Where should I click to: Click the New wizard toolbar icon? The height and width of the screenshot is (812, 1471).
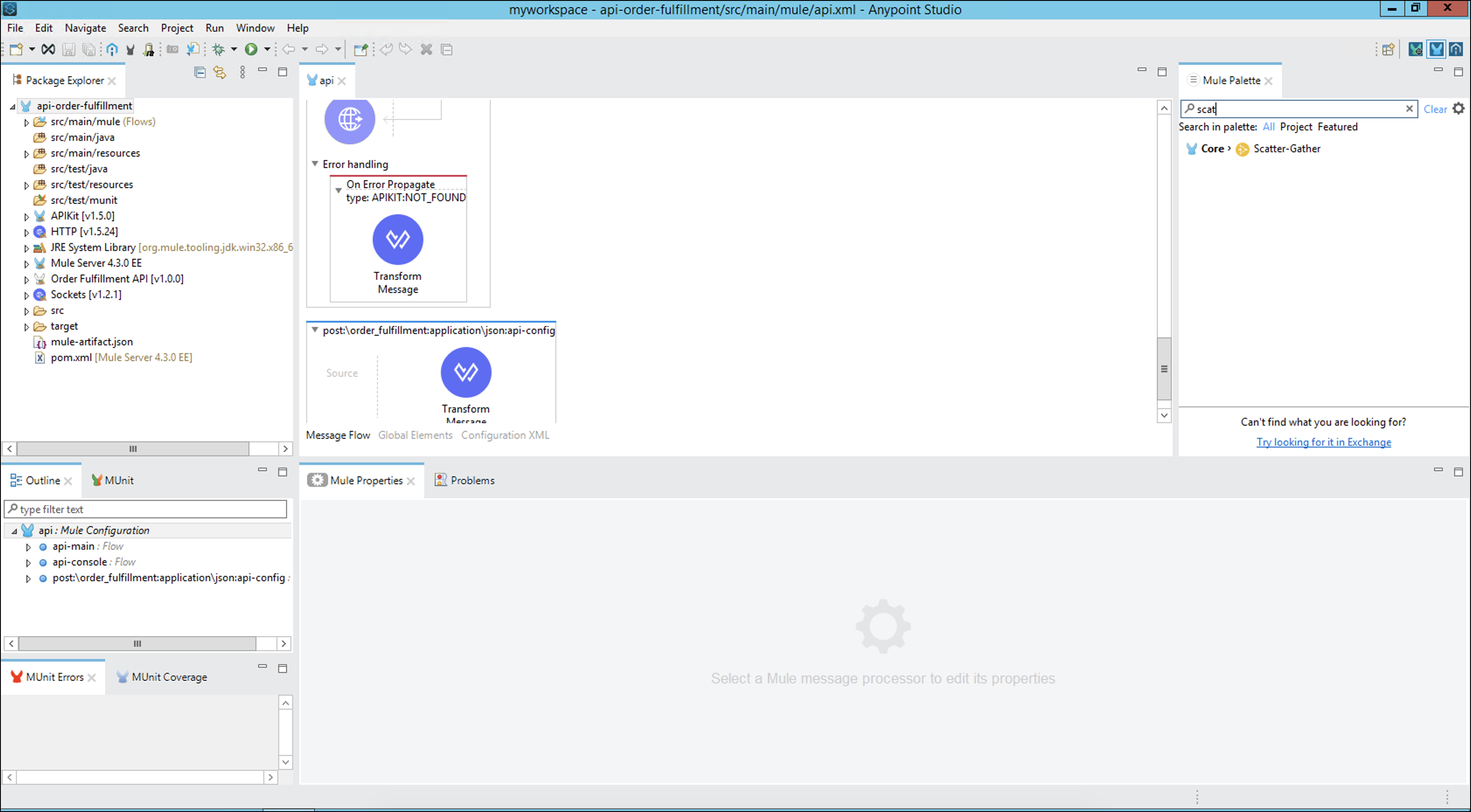click(x=16, y=50)
